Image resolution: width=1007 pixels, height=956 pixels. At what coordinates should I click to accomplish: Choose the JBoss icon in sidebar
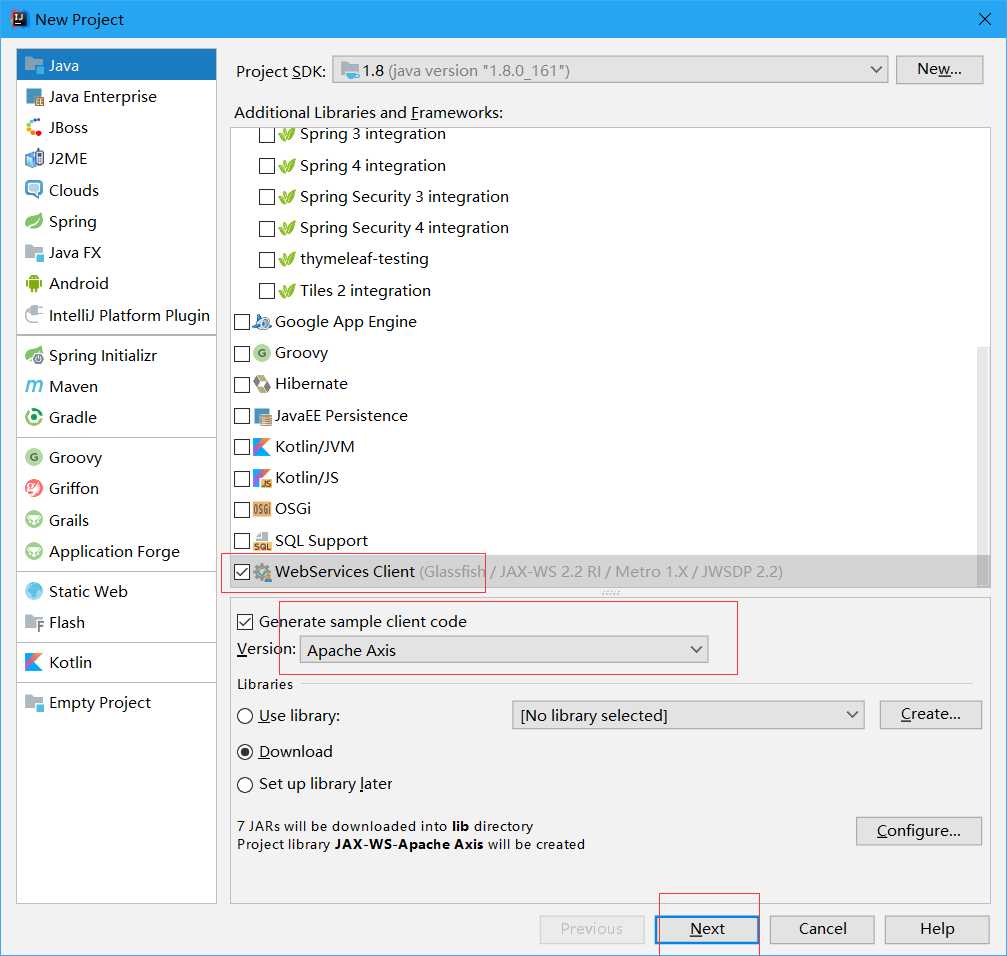(x=34, y=128)
